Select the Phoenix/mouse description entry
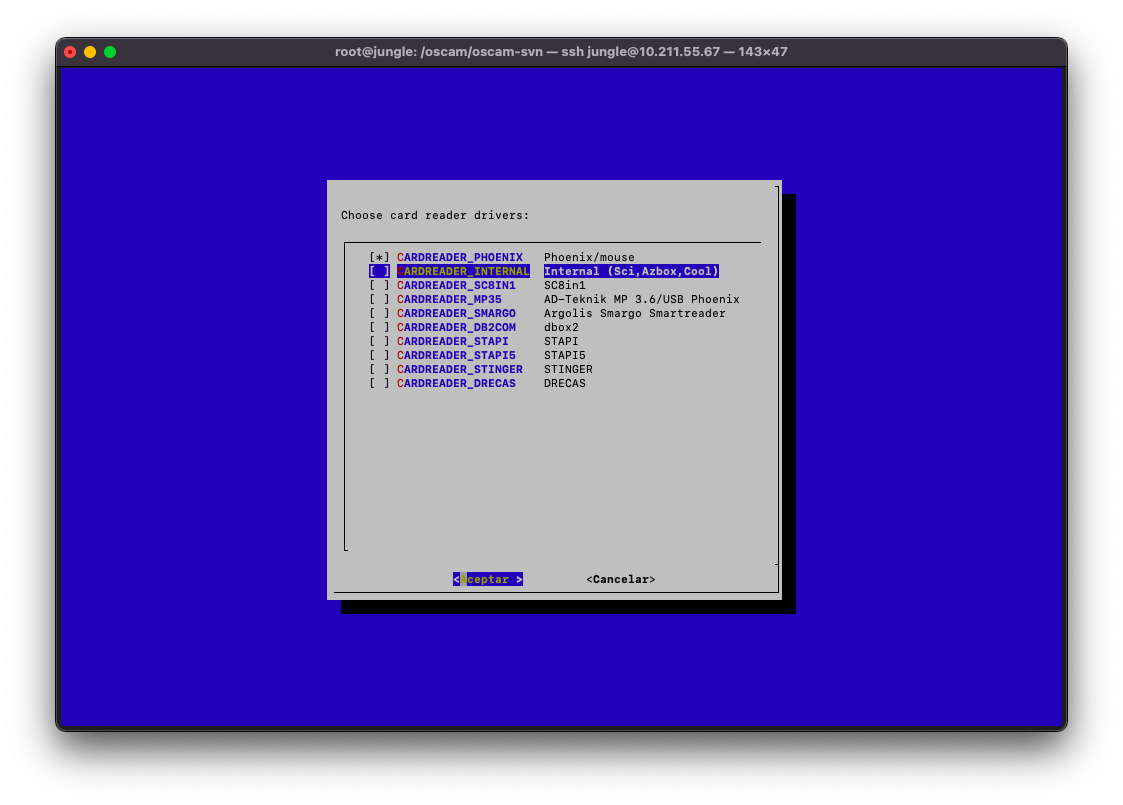 click(589, 258)
